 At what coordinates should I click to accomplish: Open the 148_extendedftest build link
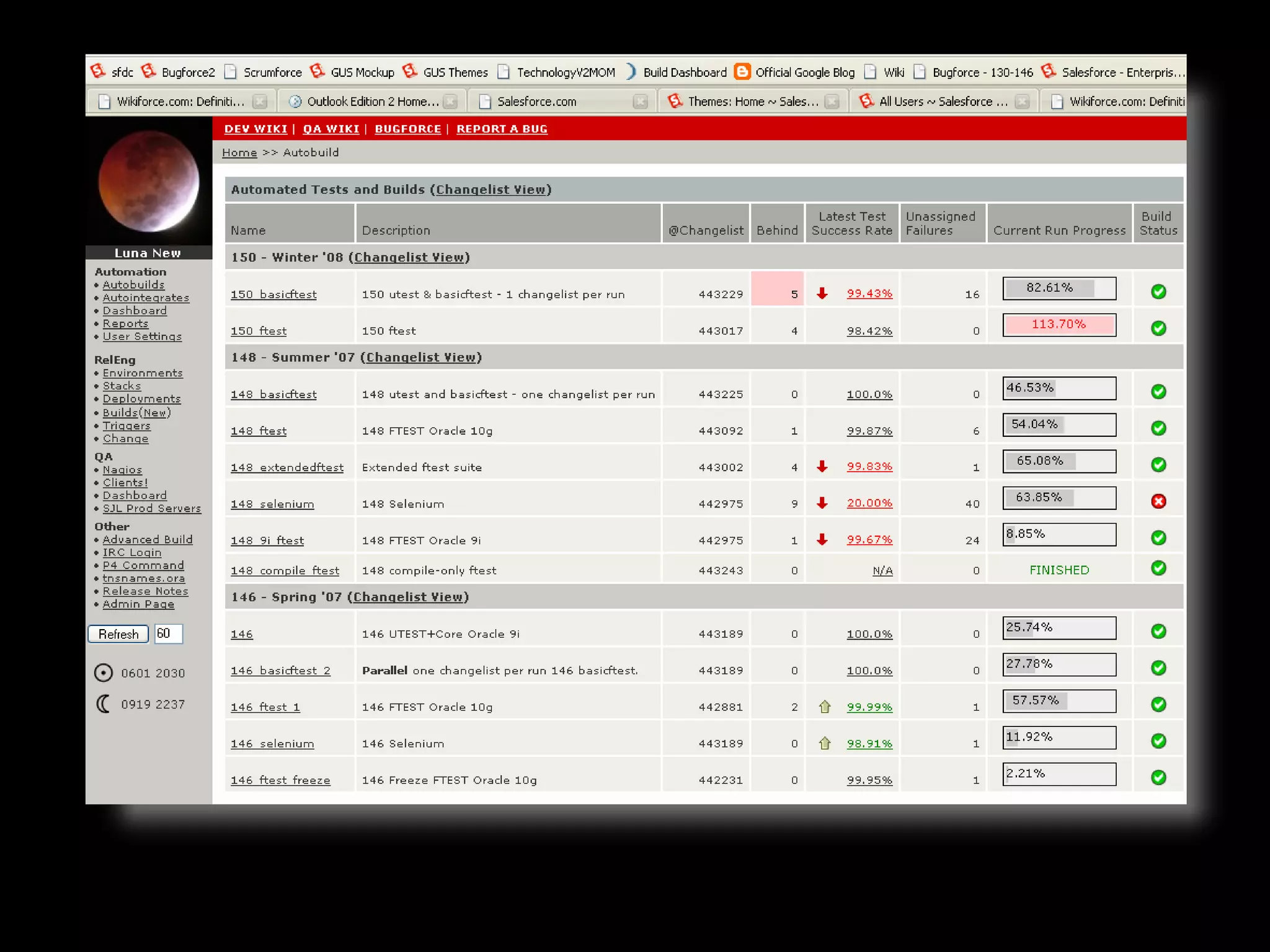coord(287,467)
